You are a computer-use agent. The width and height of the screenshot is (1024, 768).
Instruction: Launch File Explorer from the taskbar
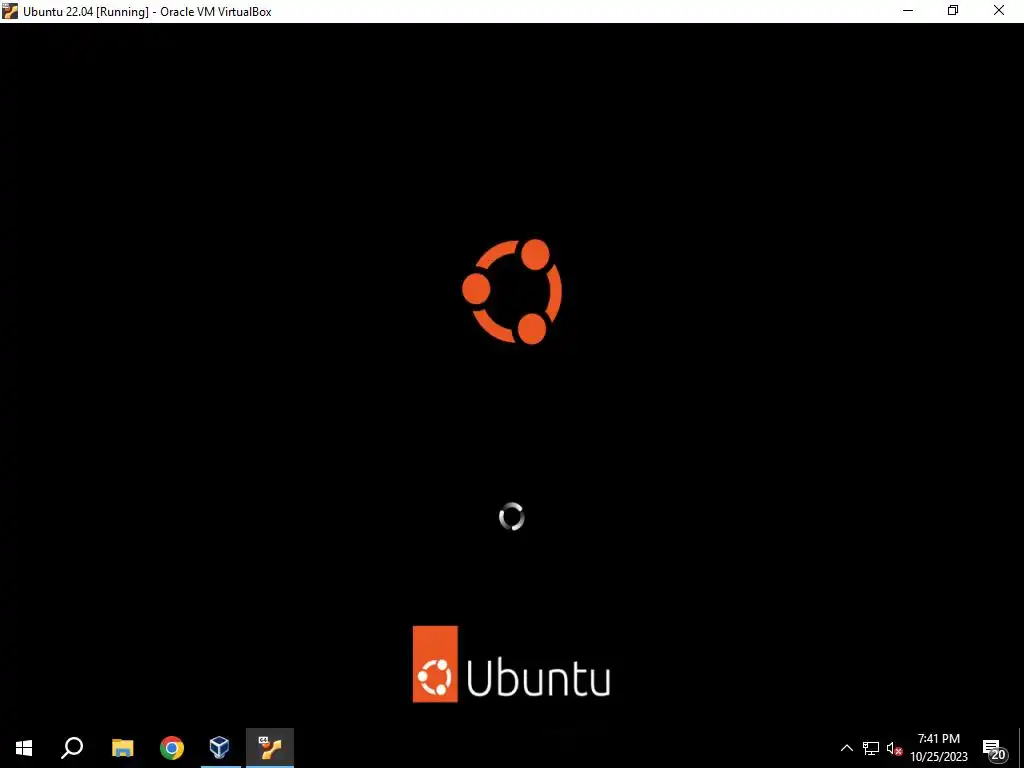122,748
